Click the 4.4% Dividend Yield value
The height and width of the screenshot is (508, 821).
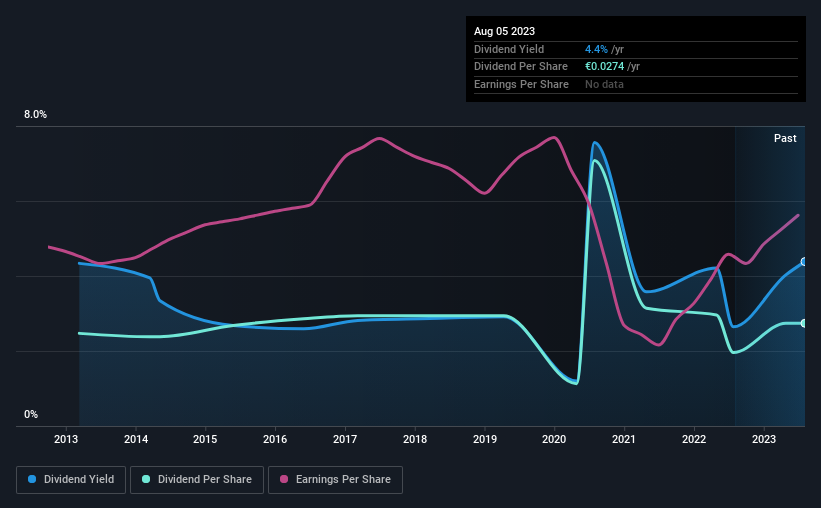(596, 49)
